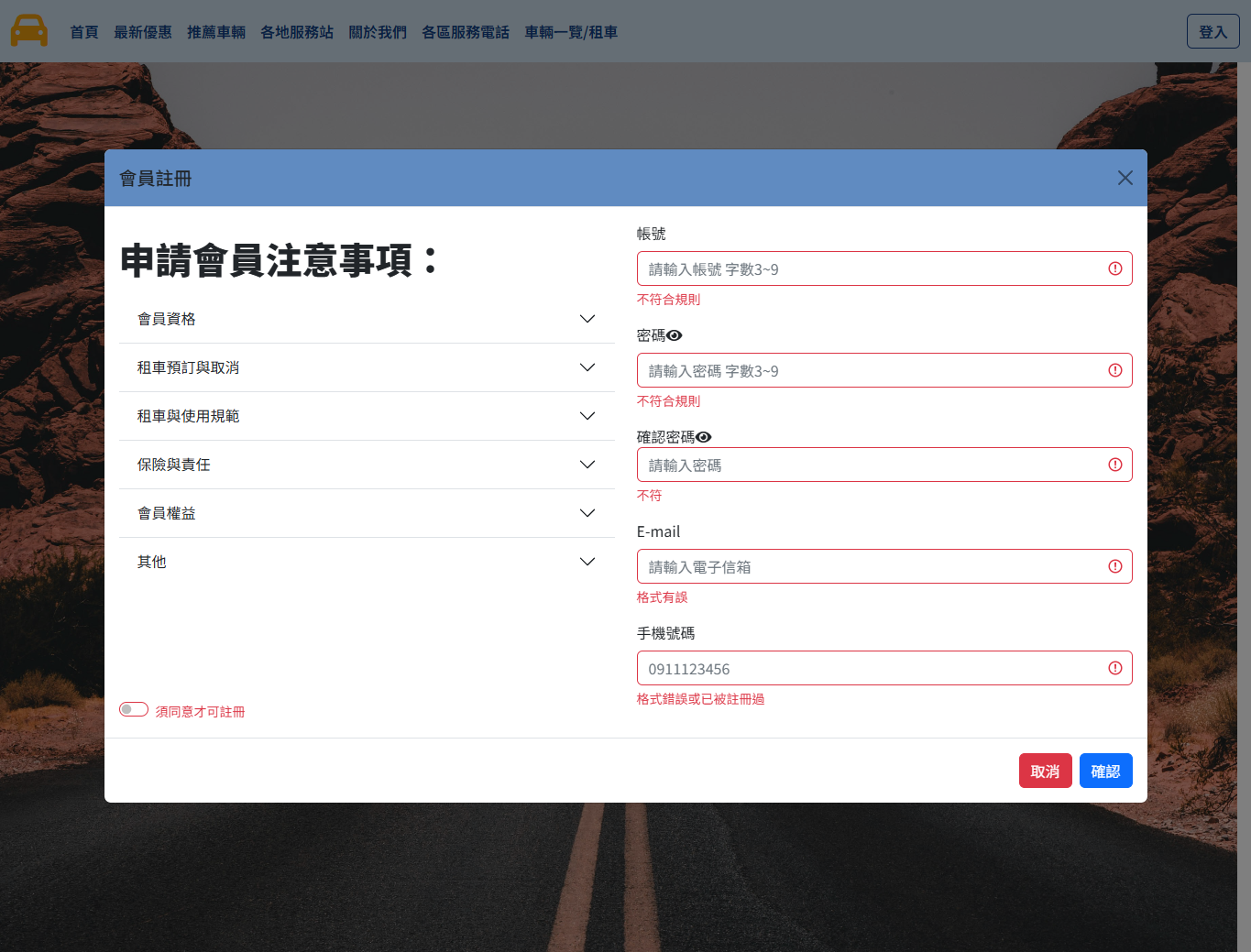Image resolution: width=1251 pixels, height=952 pixels.
Task: Enable the 須同意才可註冊 agreement switch
Action: point(134,709)
